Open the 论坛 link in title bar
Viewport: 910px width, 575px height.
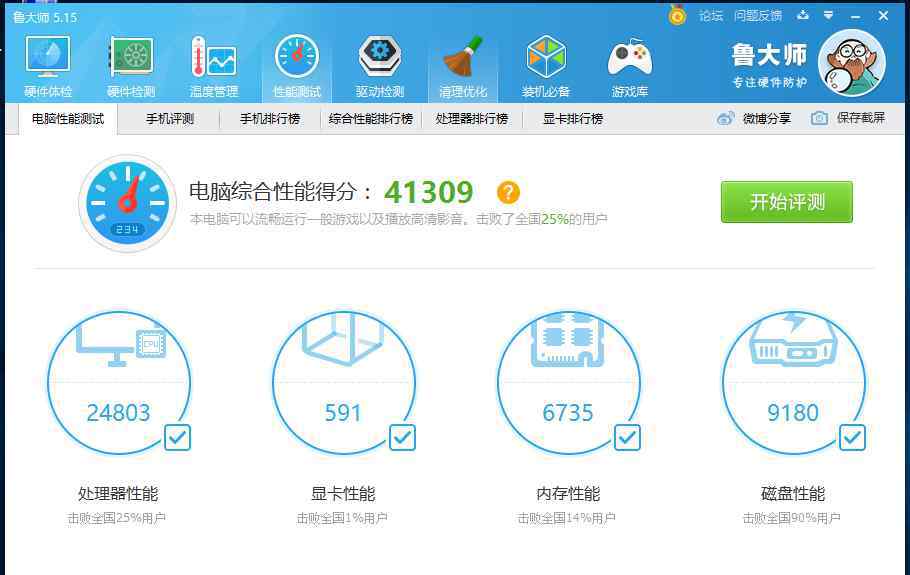click(x=710, y=16)
